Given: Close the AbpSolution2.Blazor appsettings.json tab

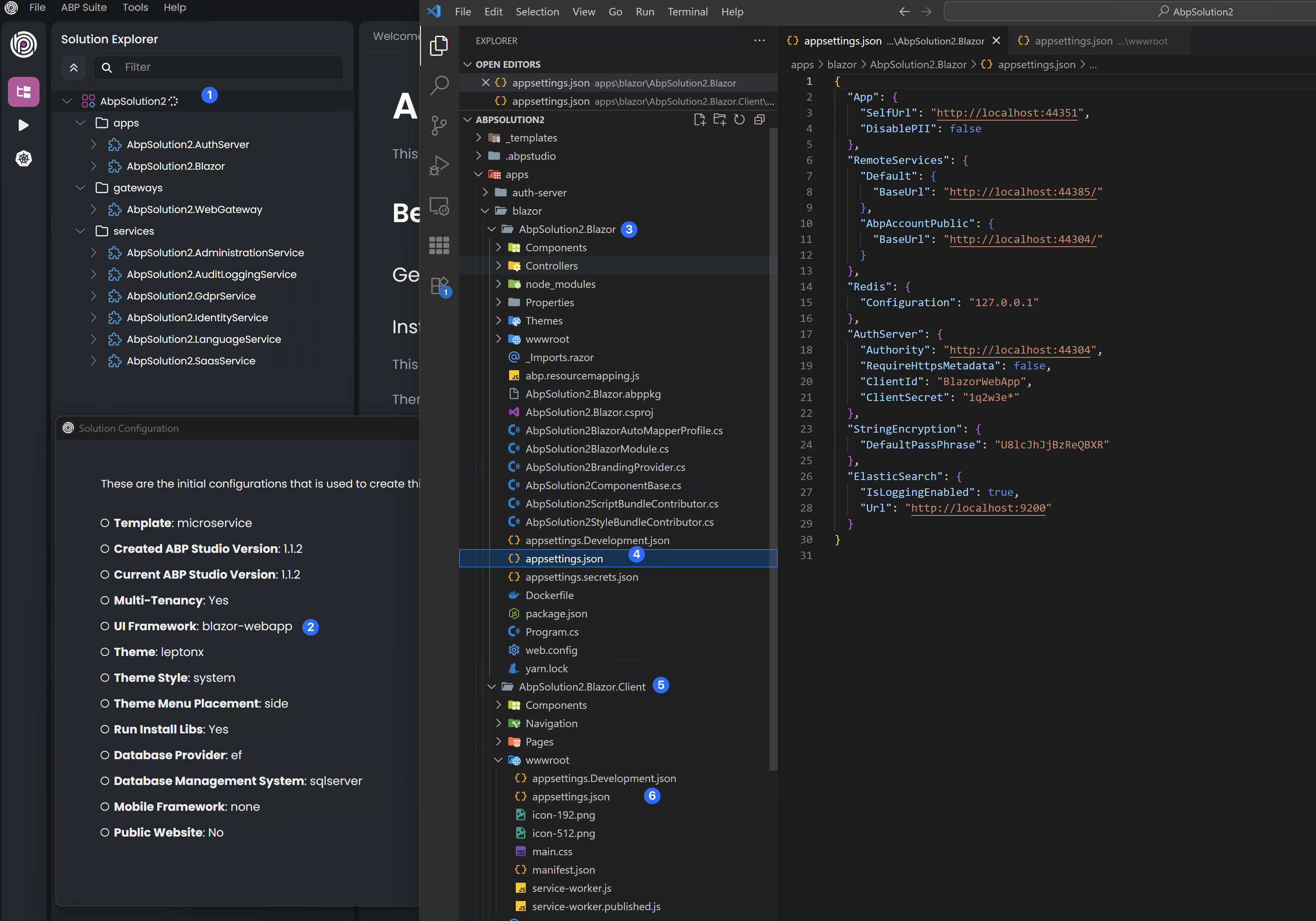Looking at the screenshot, I should pos(996,41).
